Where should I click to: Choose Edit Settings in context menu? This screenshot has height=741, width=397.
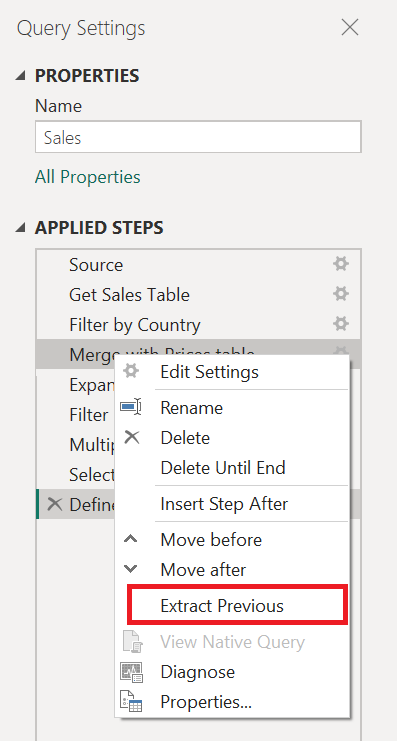232,372
